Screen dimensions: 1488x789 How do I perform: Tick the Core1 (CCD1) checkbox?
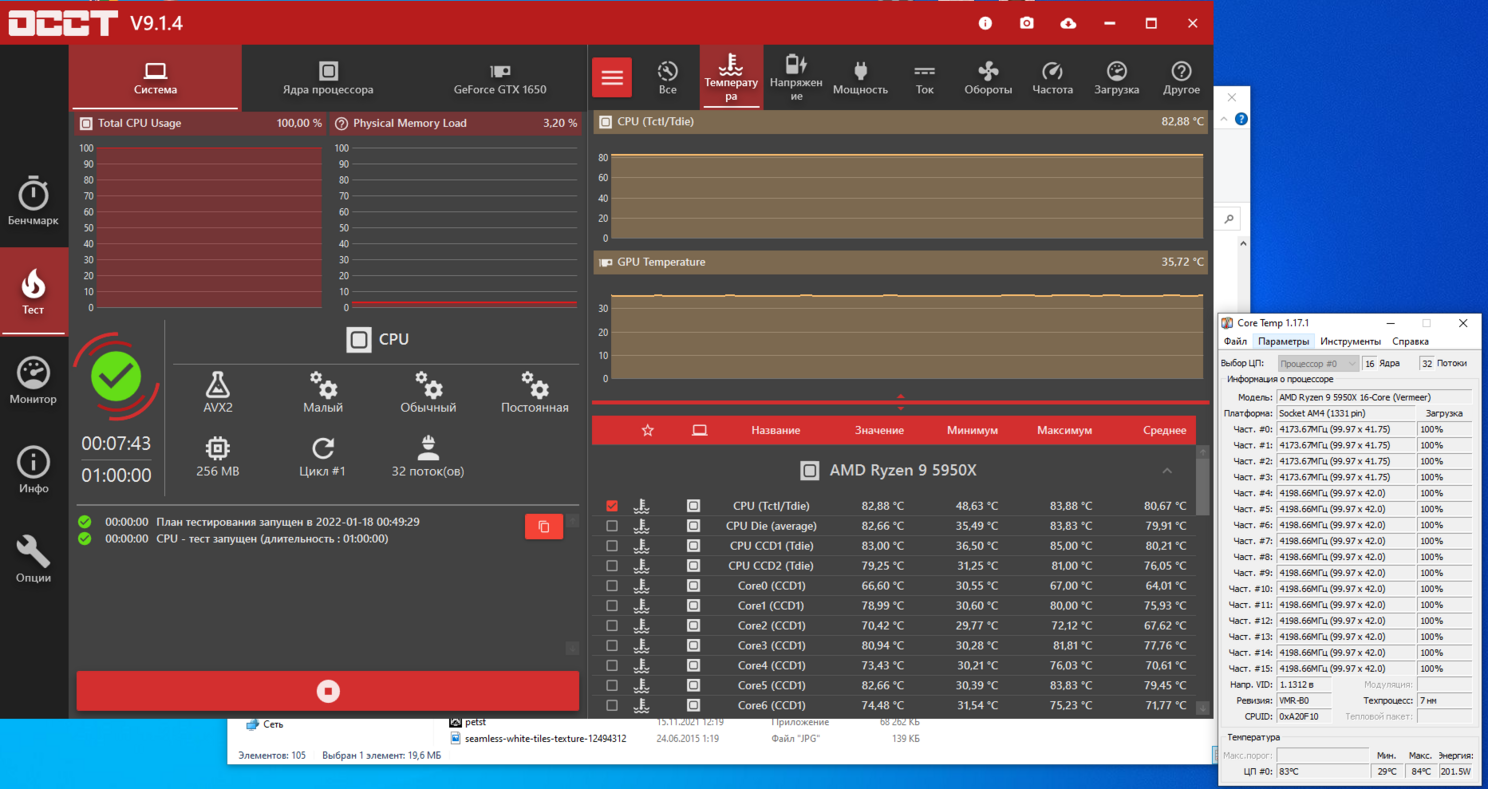click(x=612, y=606)
